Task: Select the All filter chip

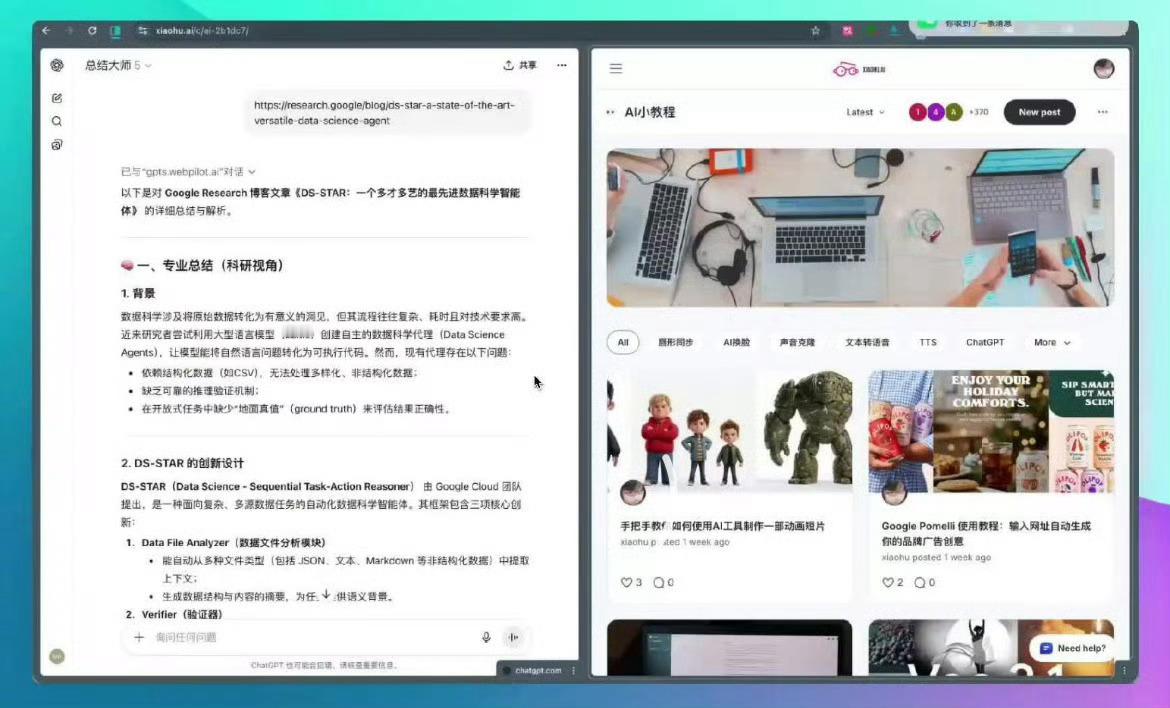Action: tap(623, 342)
